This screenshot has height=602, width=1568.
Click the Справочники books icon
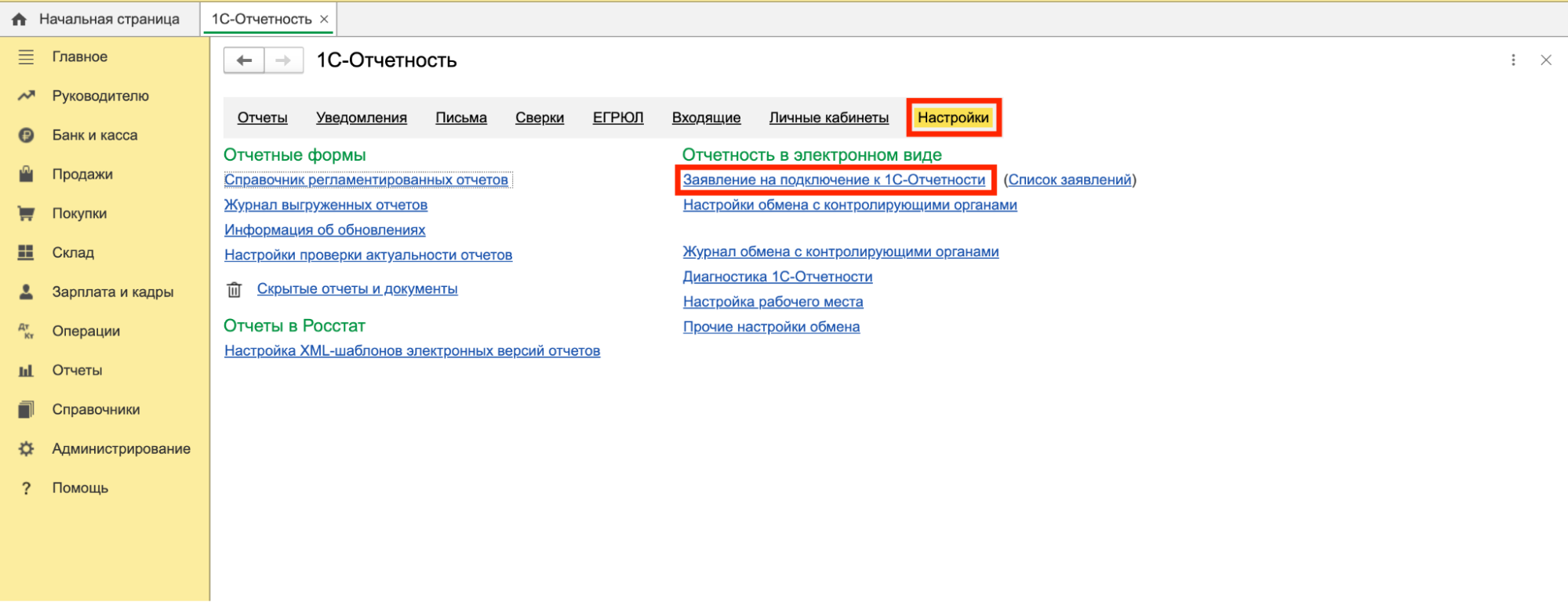[26, 409]
